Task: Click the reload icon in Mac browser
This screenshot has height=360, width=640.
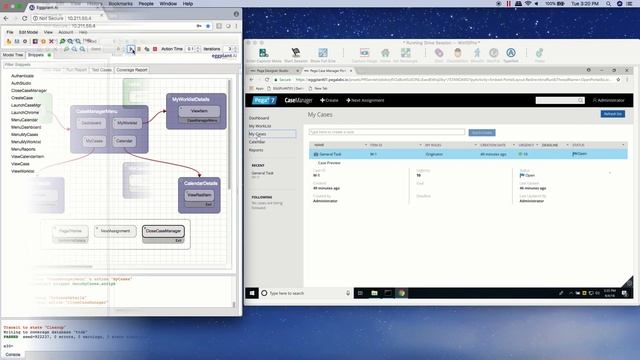Action: (x=24, y=18)
